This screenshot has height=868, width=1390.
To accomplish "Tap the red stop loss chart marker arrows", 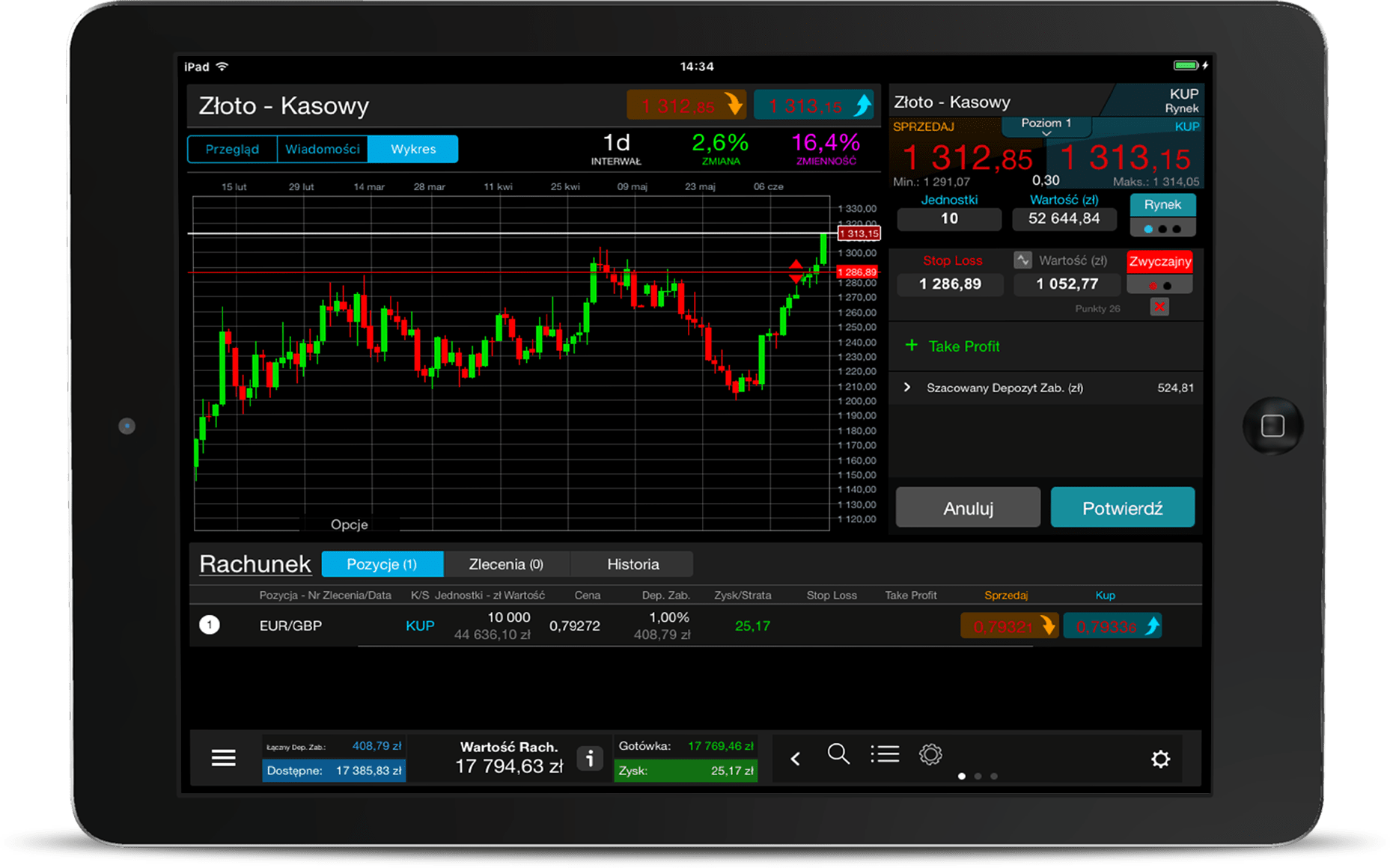I will (x=796, y=271).
